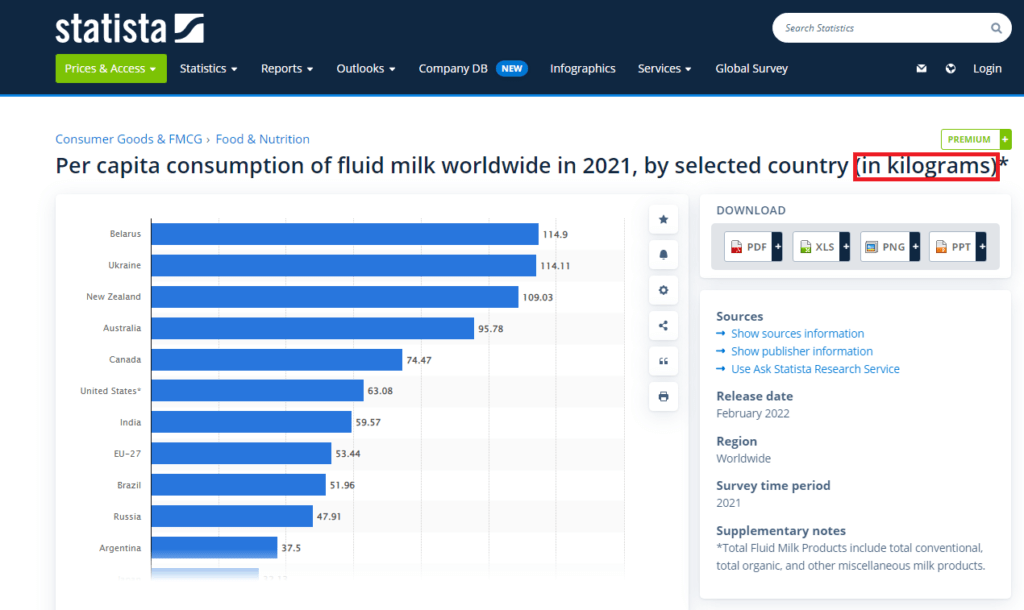Open the Infographics menu item
Screen dimensions: 1024x610
[x=583, y=69]
